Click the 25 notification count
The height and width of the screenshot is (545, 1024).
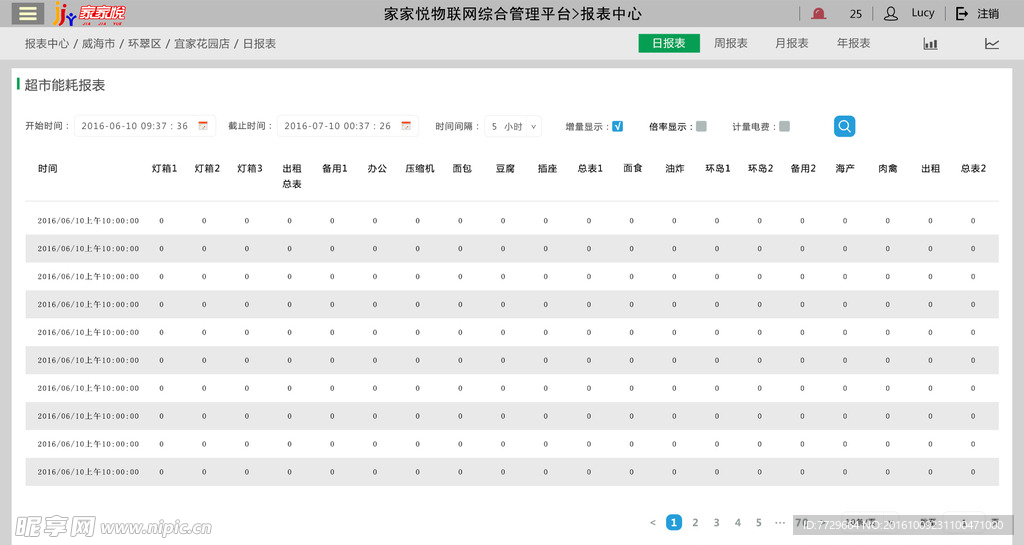[x=856, y=14]
